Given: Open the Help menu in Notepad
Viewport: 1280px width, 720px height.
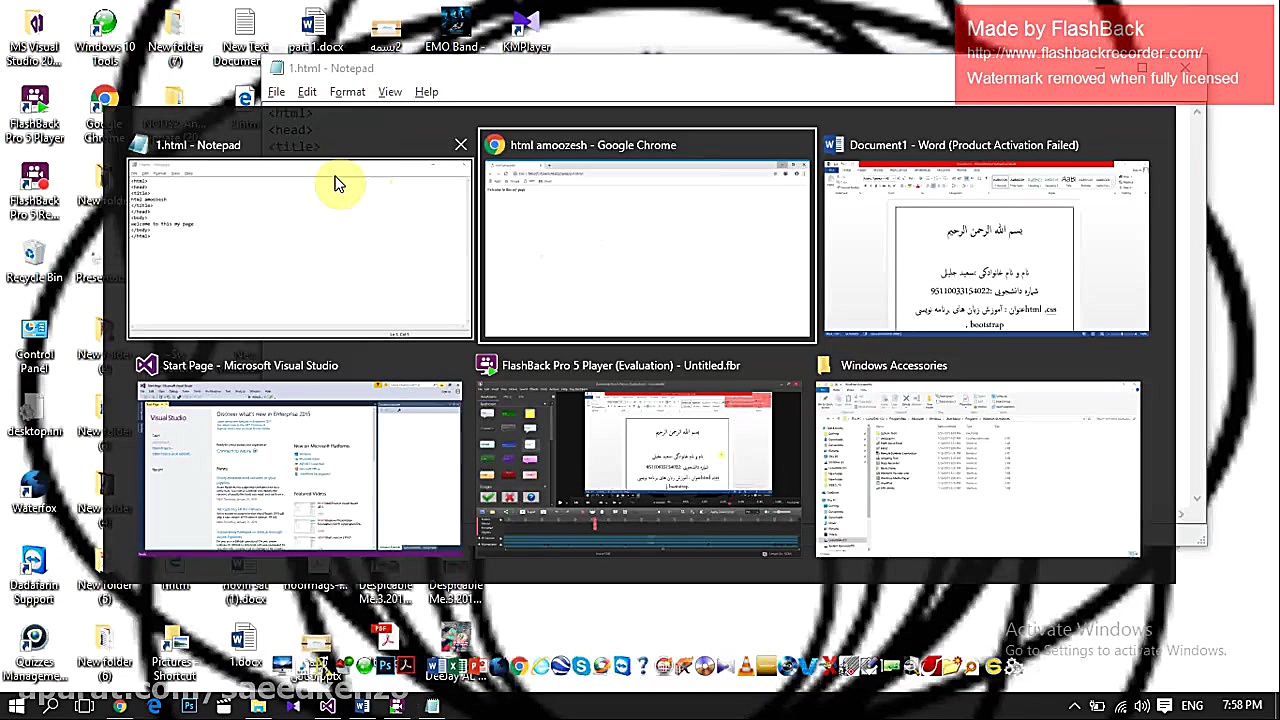Looking at the screenshot, I should pos(426,92).
